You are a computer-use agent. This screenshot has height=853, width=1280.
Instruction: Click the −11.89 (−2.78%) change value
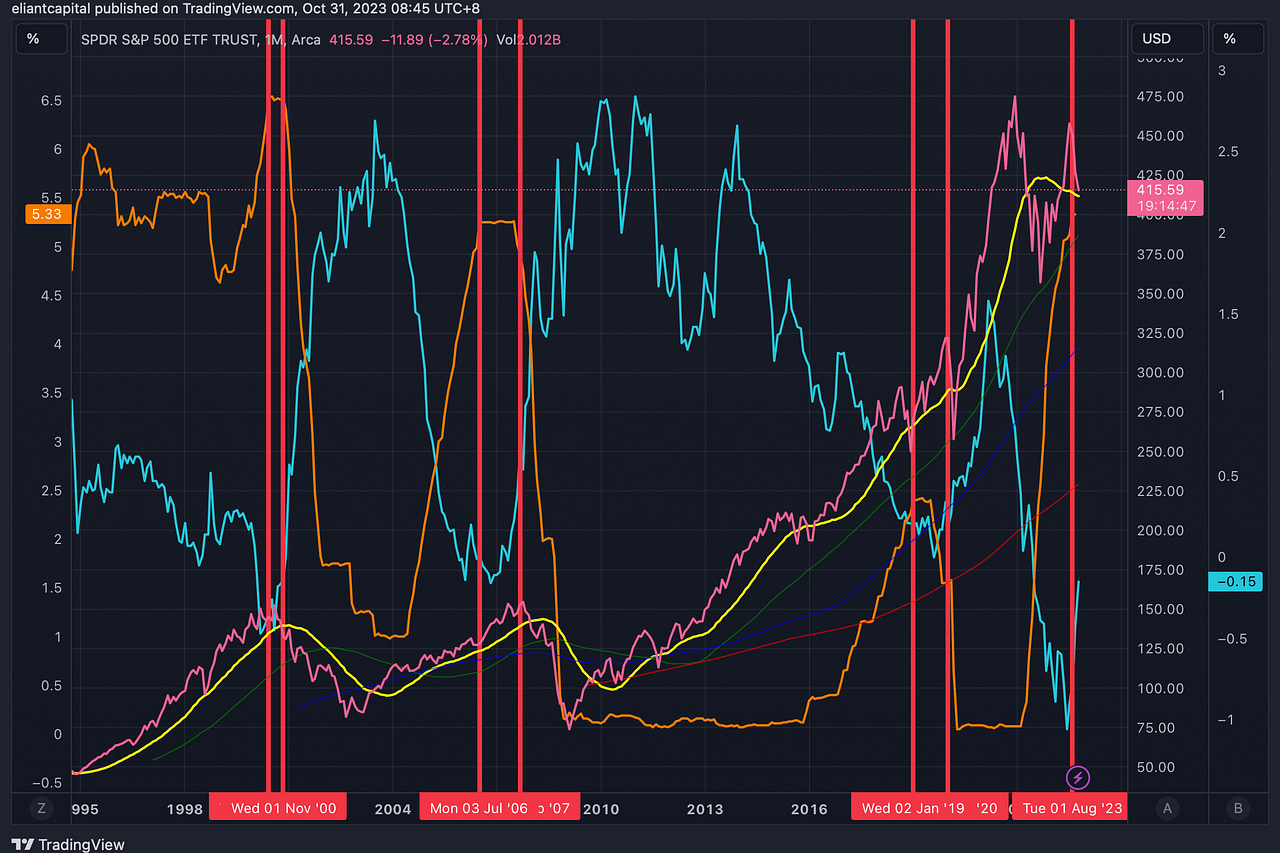pos(433,40)
